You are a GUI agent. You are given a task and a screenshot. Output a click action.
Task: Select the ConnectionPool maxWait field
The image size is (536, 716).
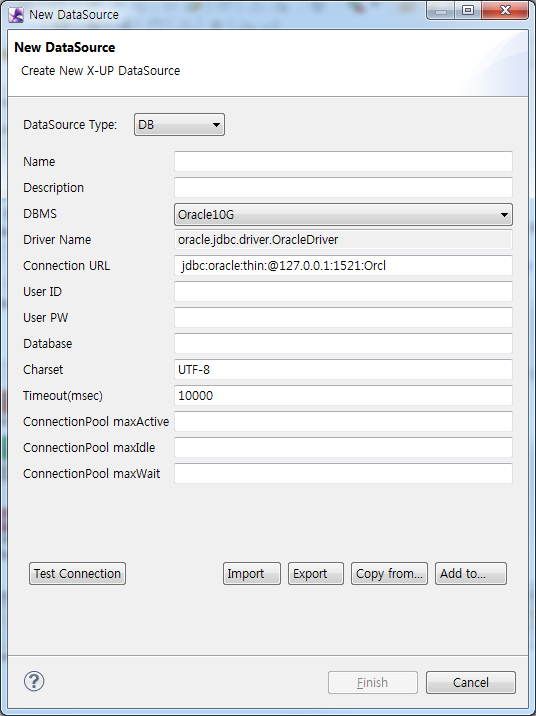[x=343, y=474]
